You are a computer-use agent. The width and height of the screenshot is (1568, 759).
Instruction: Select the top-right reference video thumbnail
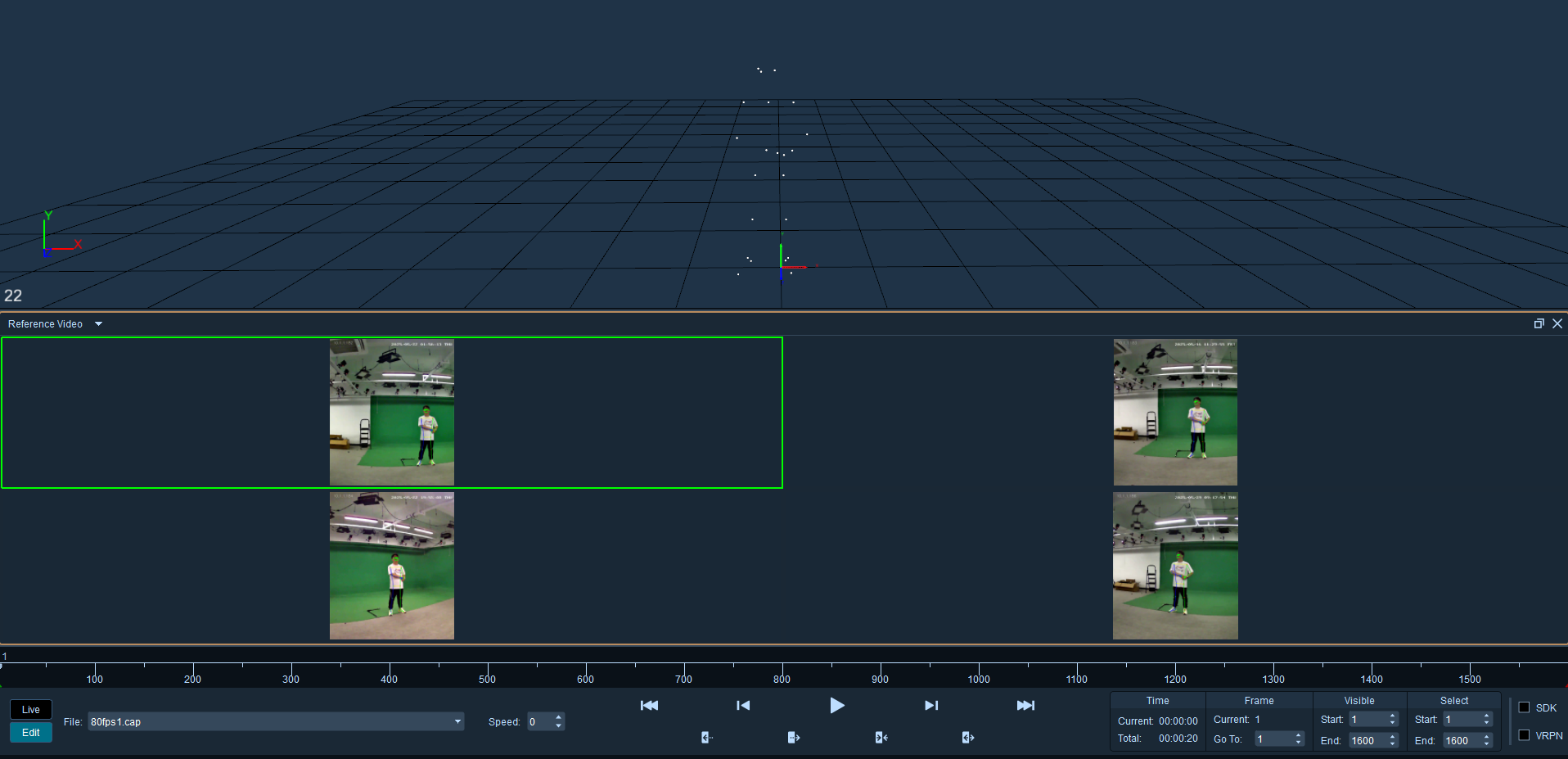click(x=1175, y=413)
